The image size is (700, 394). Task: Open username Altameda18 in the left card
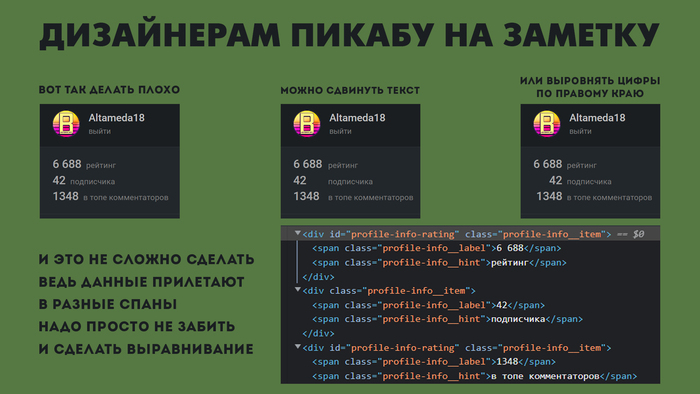[117, 118]
